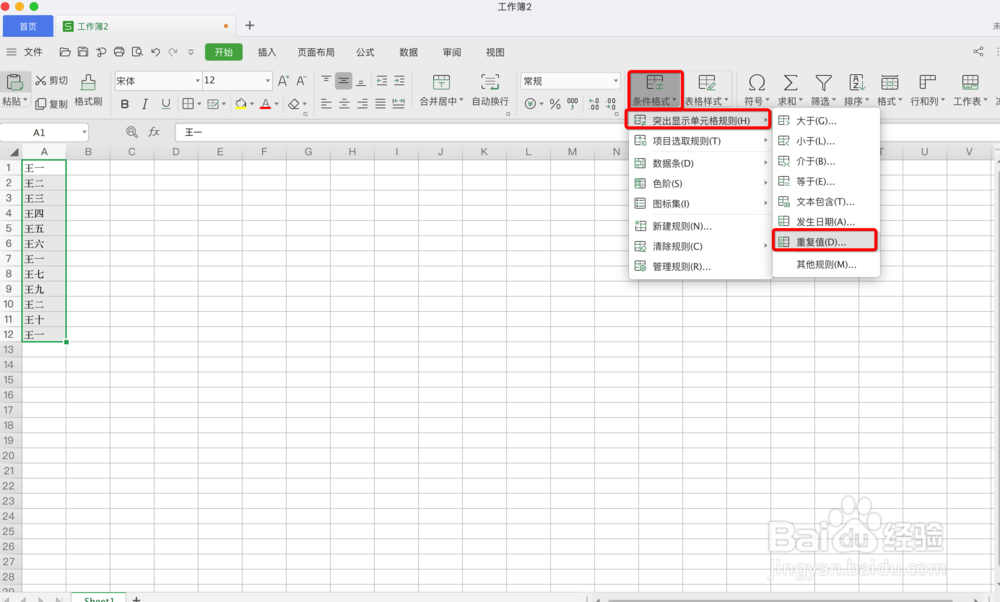Click the Filter (筛选) funnel icon
Image resolution: width=1000 pixels, height=602 pixels.
pos(823,82)
